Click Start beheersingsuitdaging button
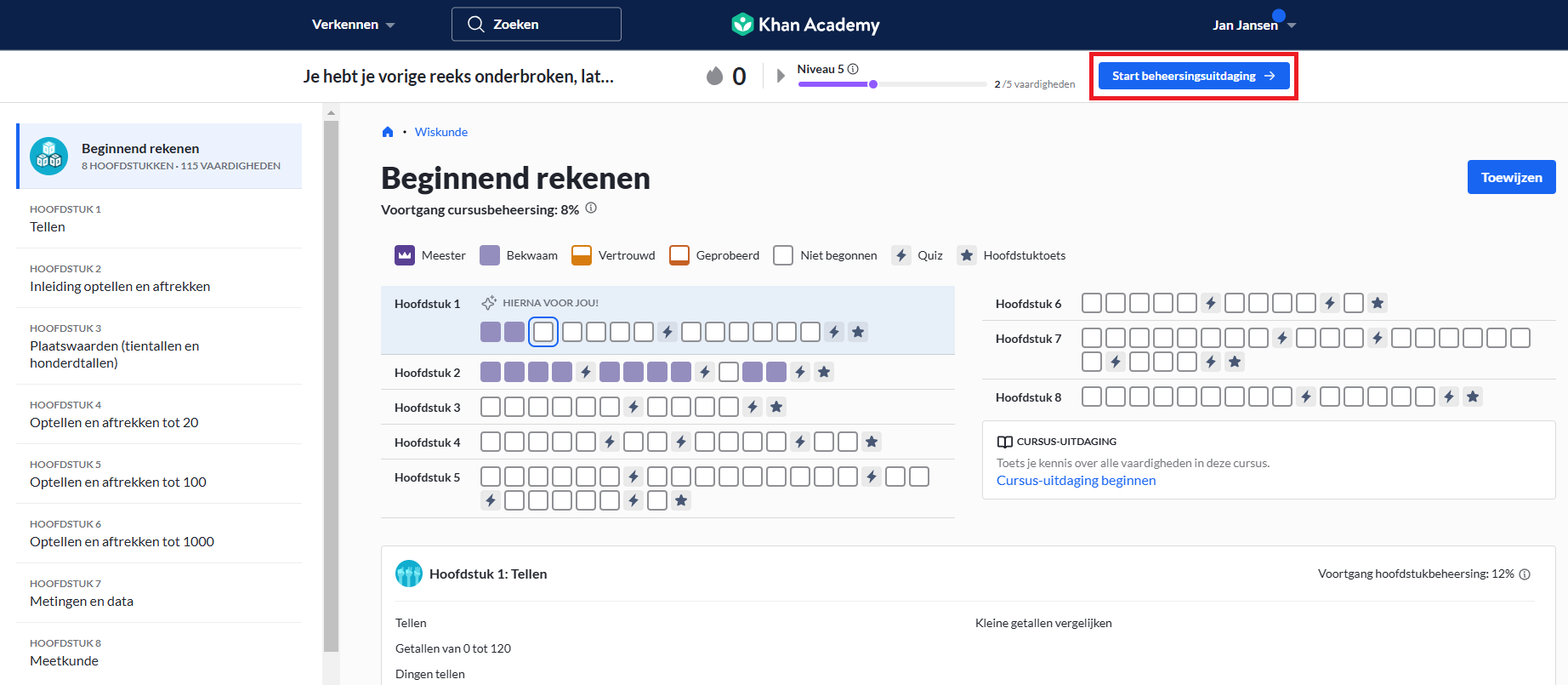The image size is (1568, 685). pos(1194,76)
